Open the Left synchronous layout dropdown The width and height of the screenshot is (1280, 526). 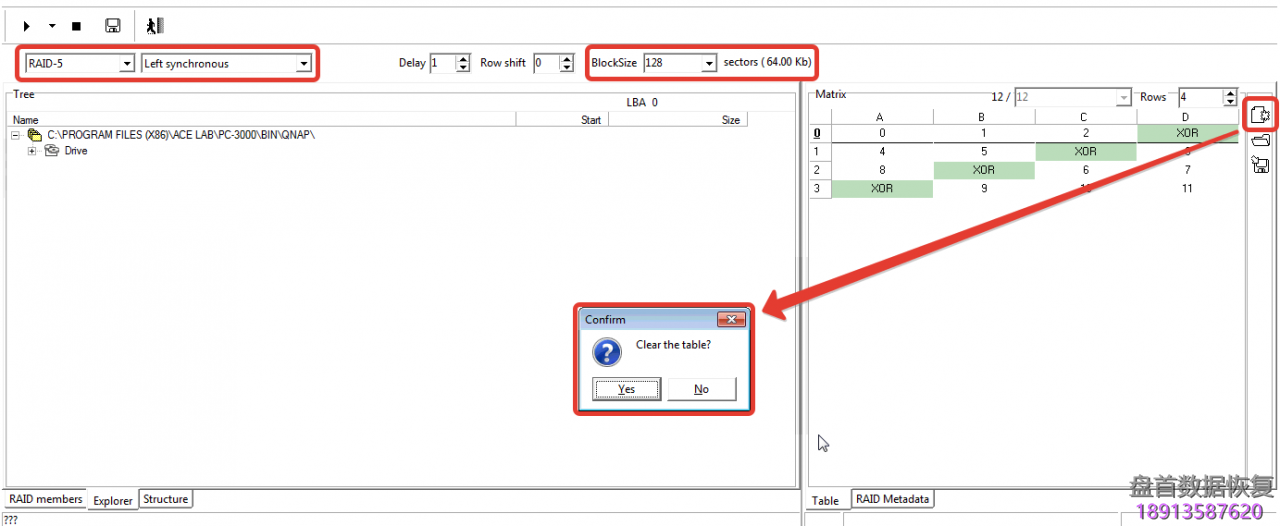coord(303,64)
